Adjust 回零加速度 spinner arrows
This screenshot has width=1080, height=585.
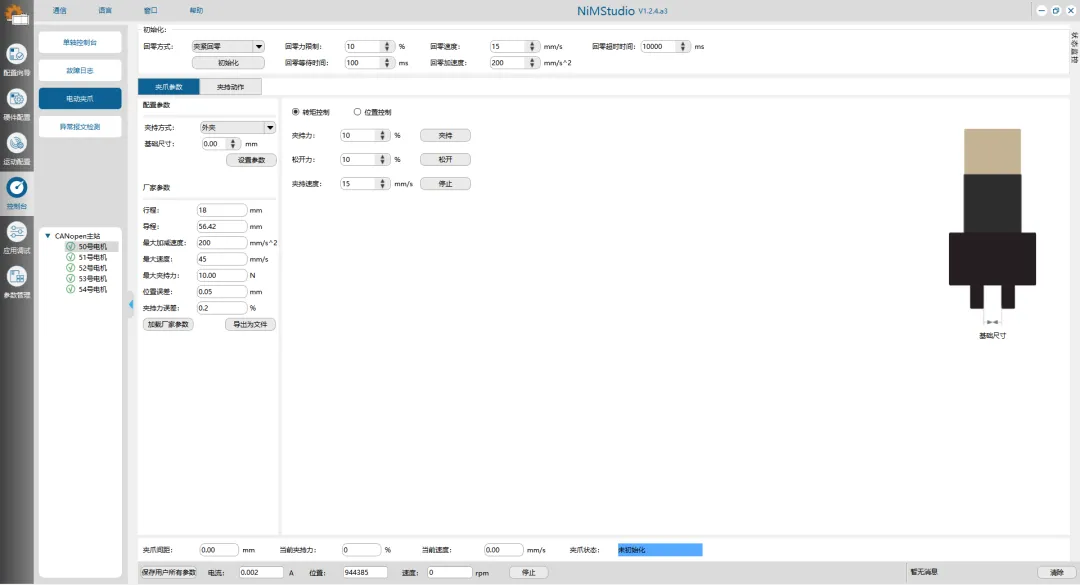click(x=532, y=63)
